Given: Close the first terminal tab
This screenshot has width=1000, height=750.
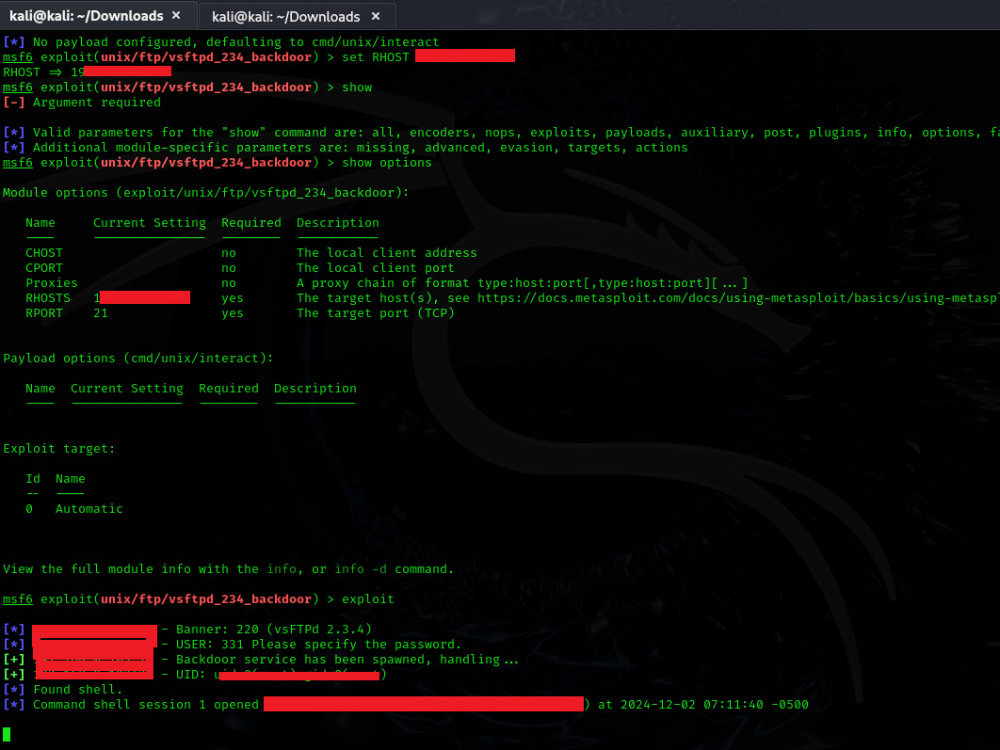Looking at the screenshot, I should click(x=176, y=15).
